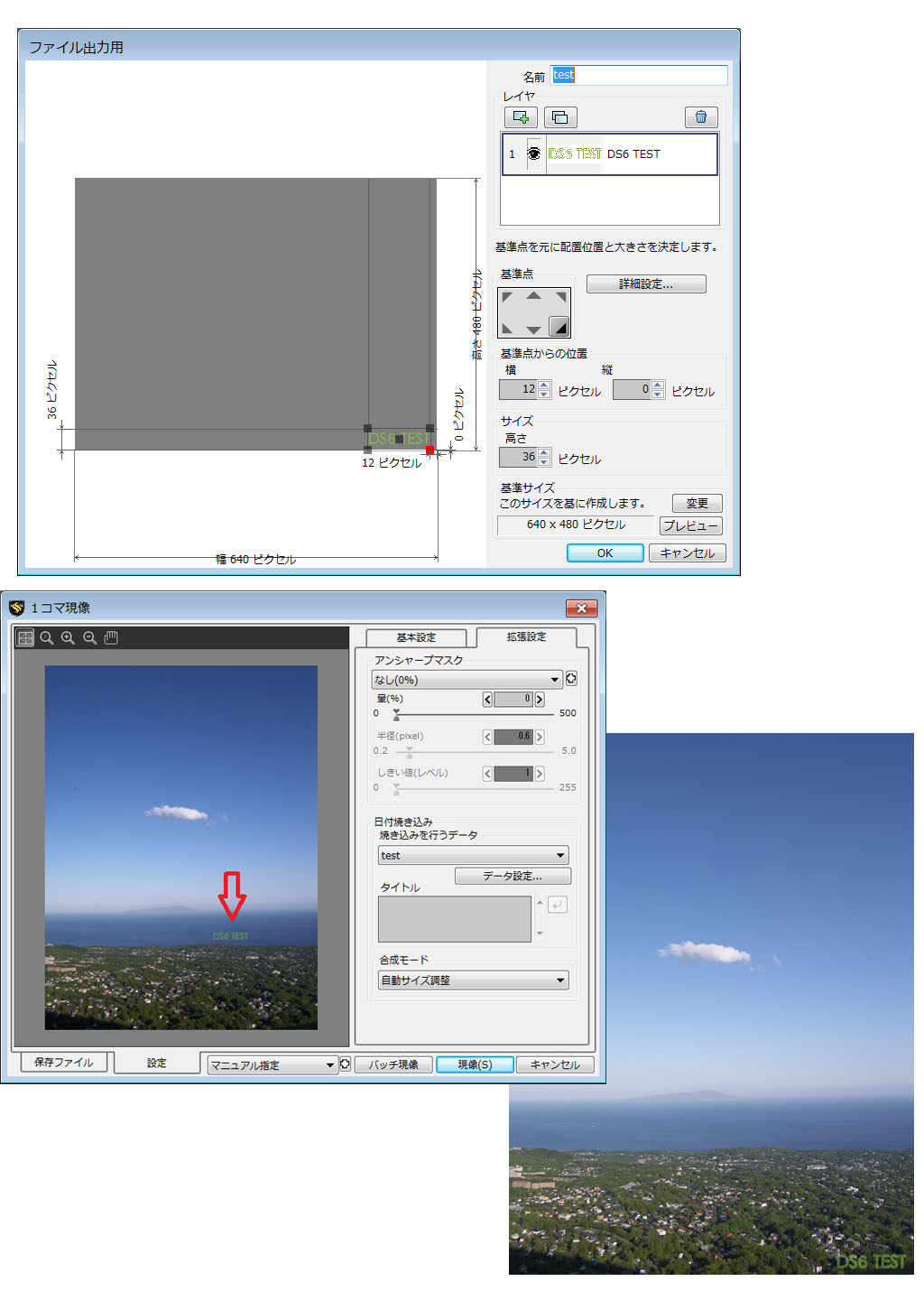Click the プレビュー button
Screen dimensions: 924x1300
[691, 525]
